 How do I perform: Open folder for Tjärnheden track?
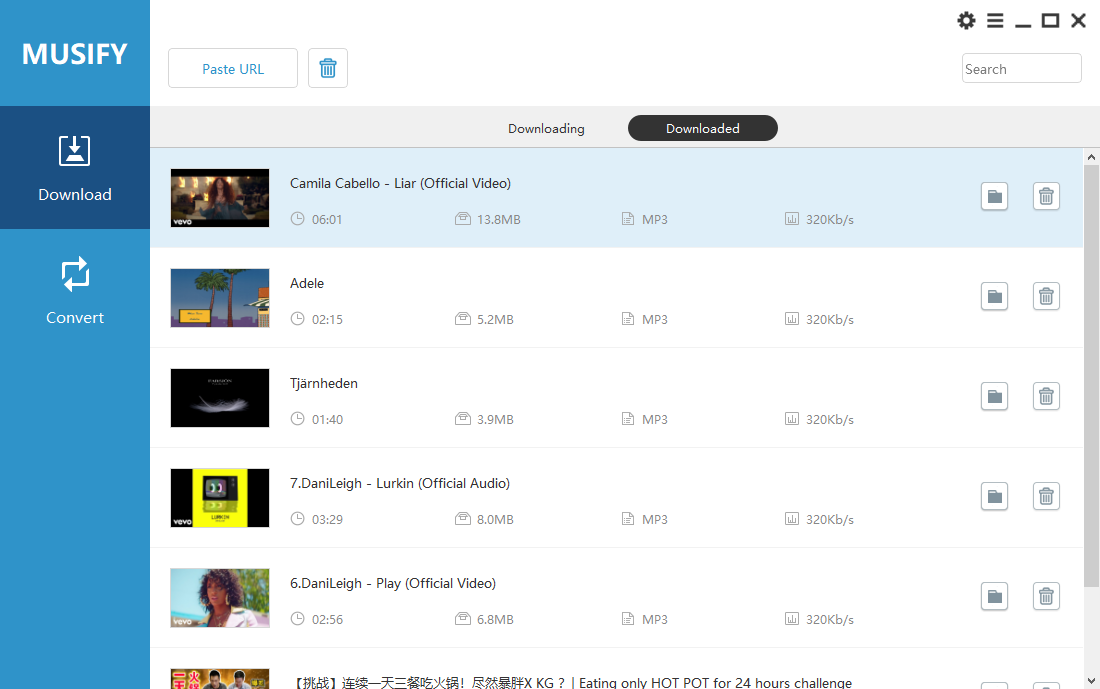[994, 396]
